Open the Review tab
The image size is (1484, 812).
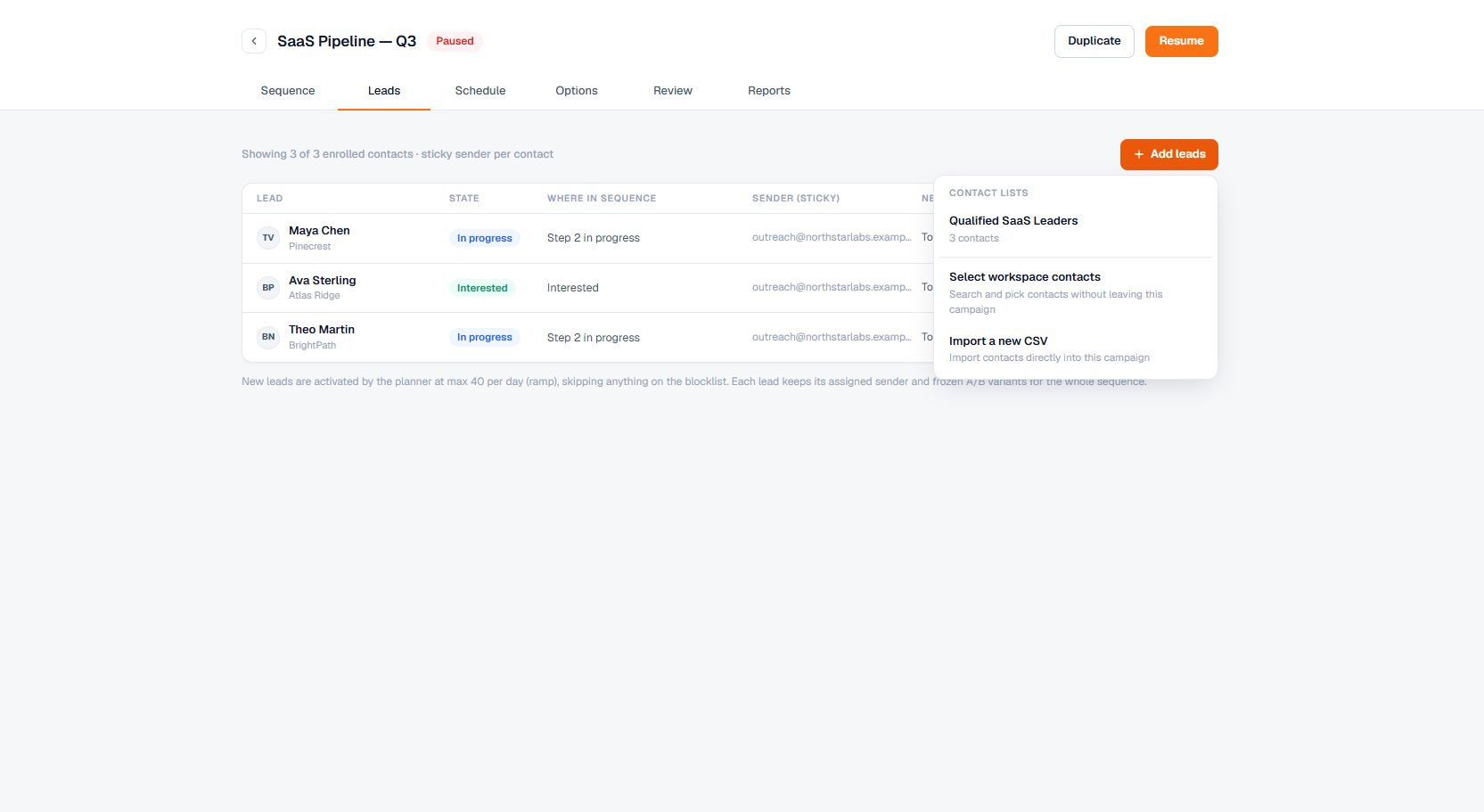click(673, 91)
